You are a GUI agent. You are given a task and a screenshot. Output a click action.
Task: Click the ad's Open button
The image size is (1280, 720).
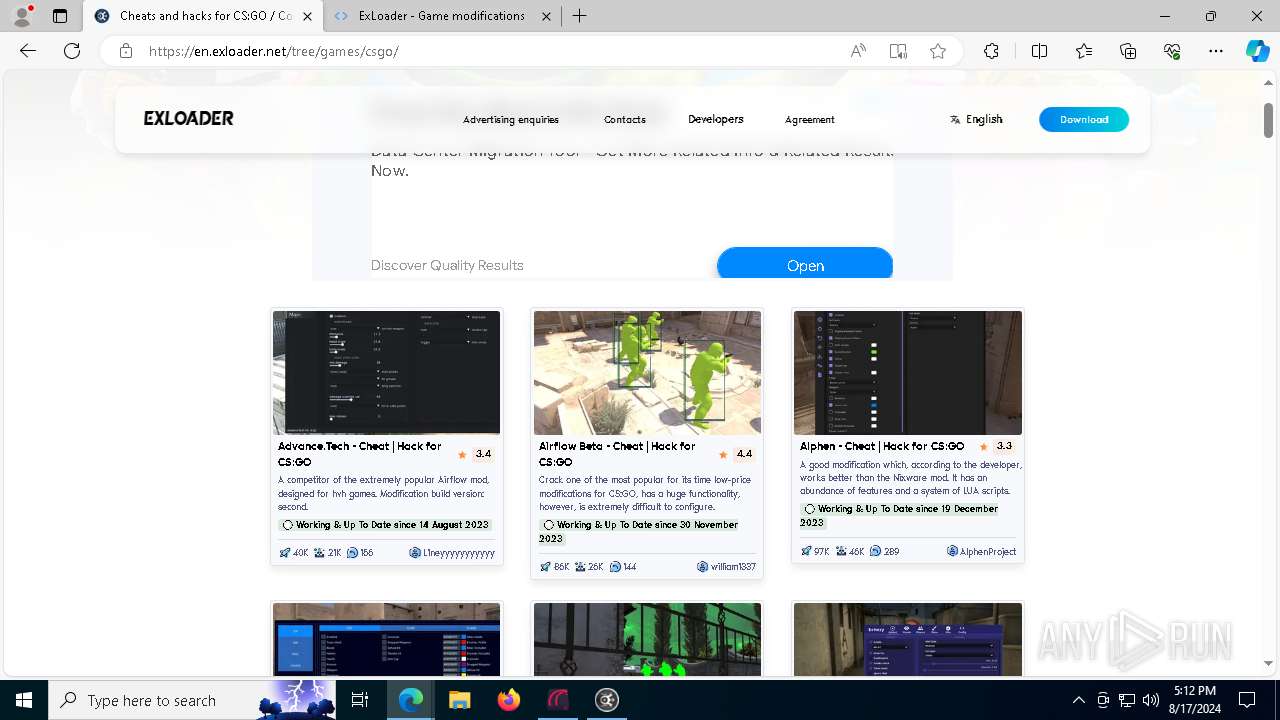[805, 264]
